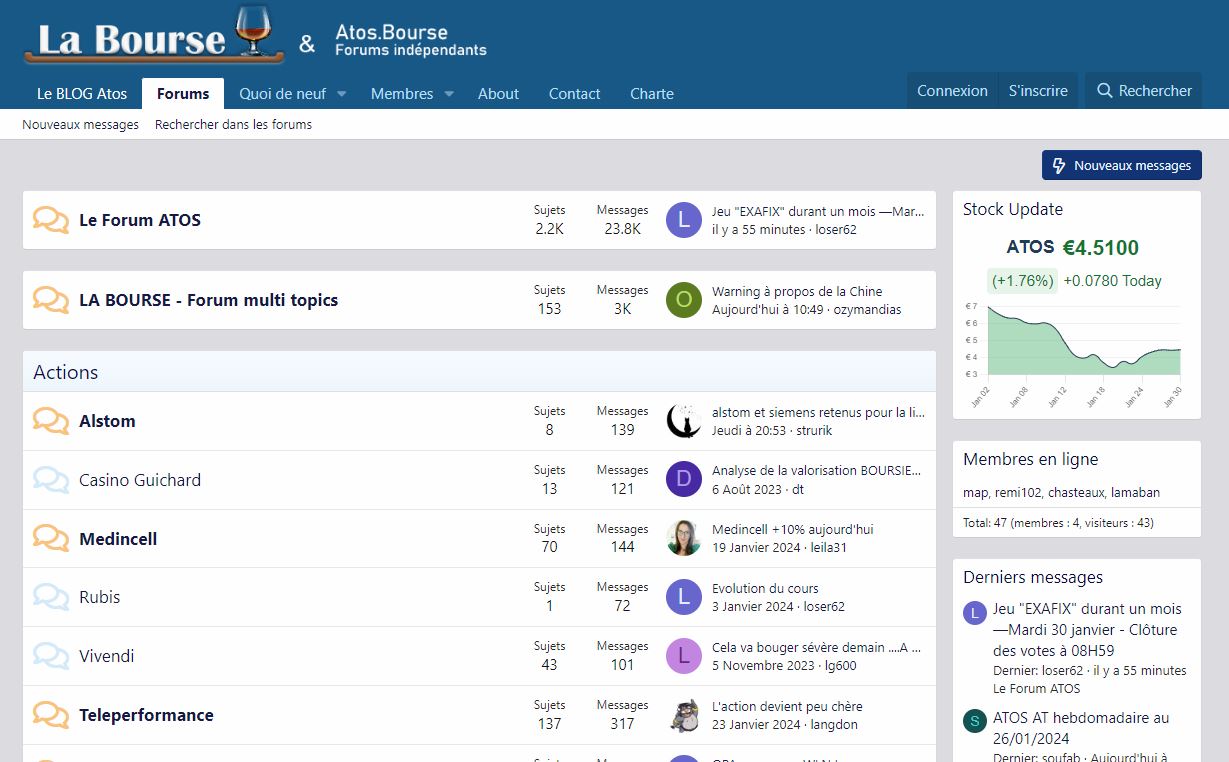This screenshot has width=1229, height=762.
Task: Open langdon avatar in Teleperformance row
Action: (684, 715)
